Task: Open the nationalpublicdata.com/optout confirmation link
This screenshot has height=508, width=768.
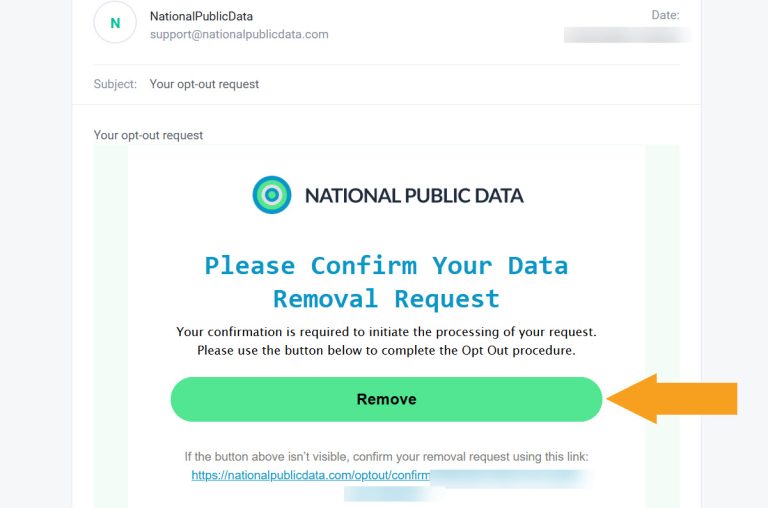Action: (310, 476)
